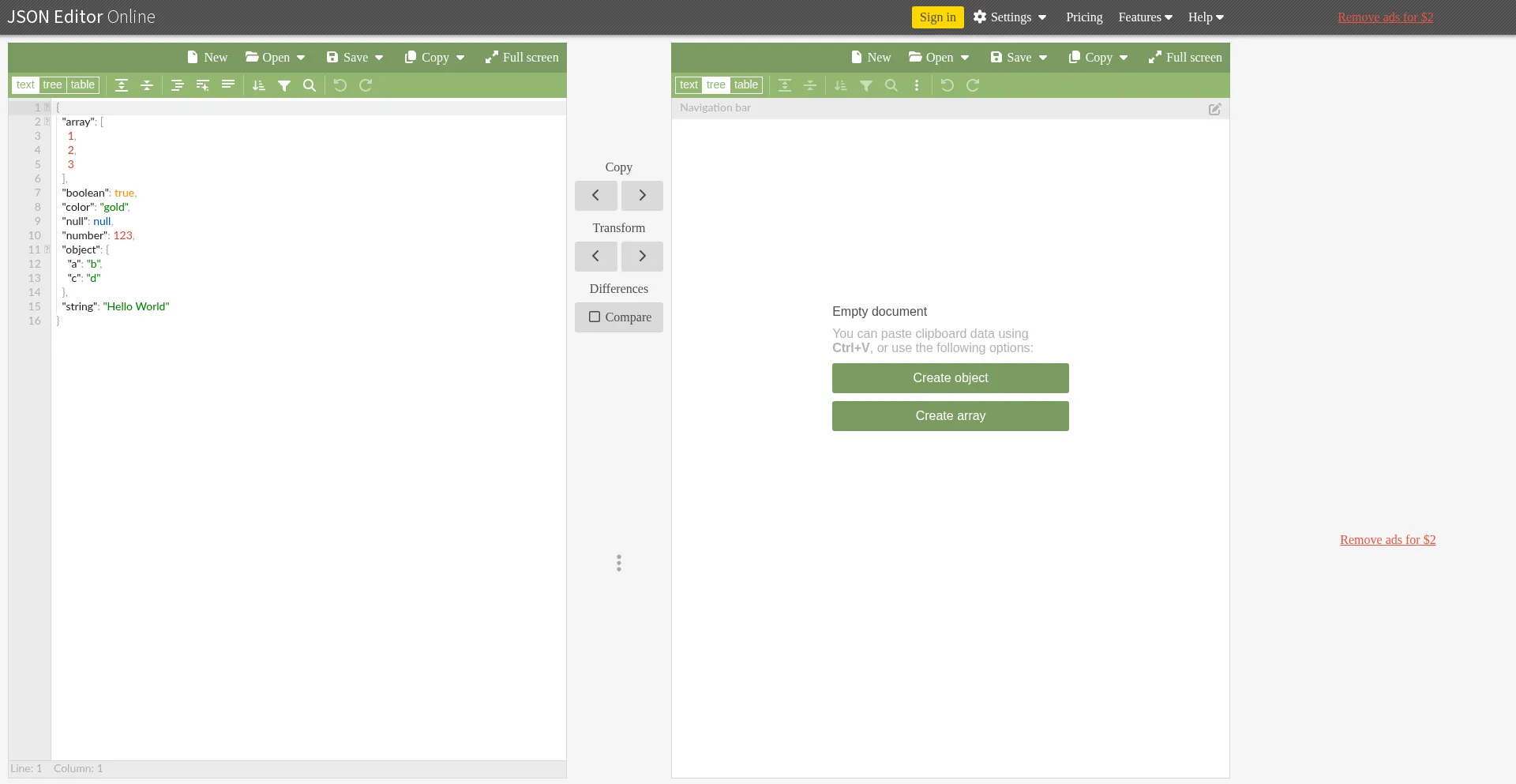Click format JSON icon in left editor toolbar
1516x784 pixels.
(x=178, y=85)
